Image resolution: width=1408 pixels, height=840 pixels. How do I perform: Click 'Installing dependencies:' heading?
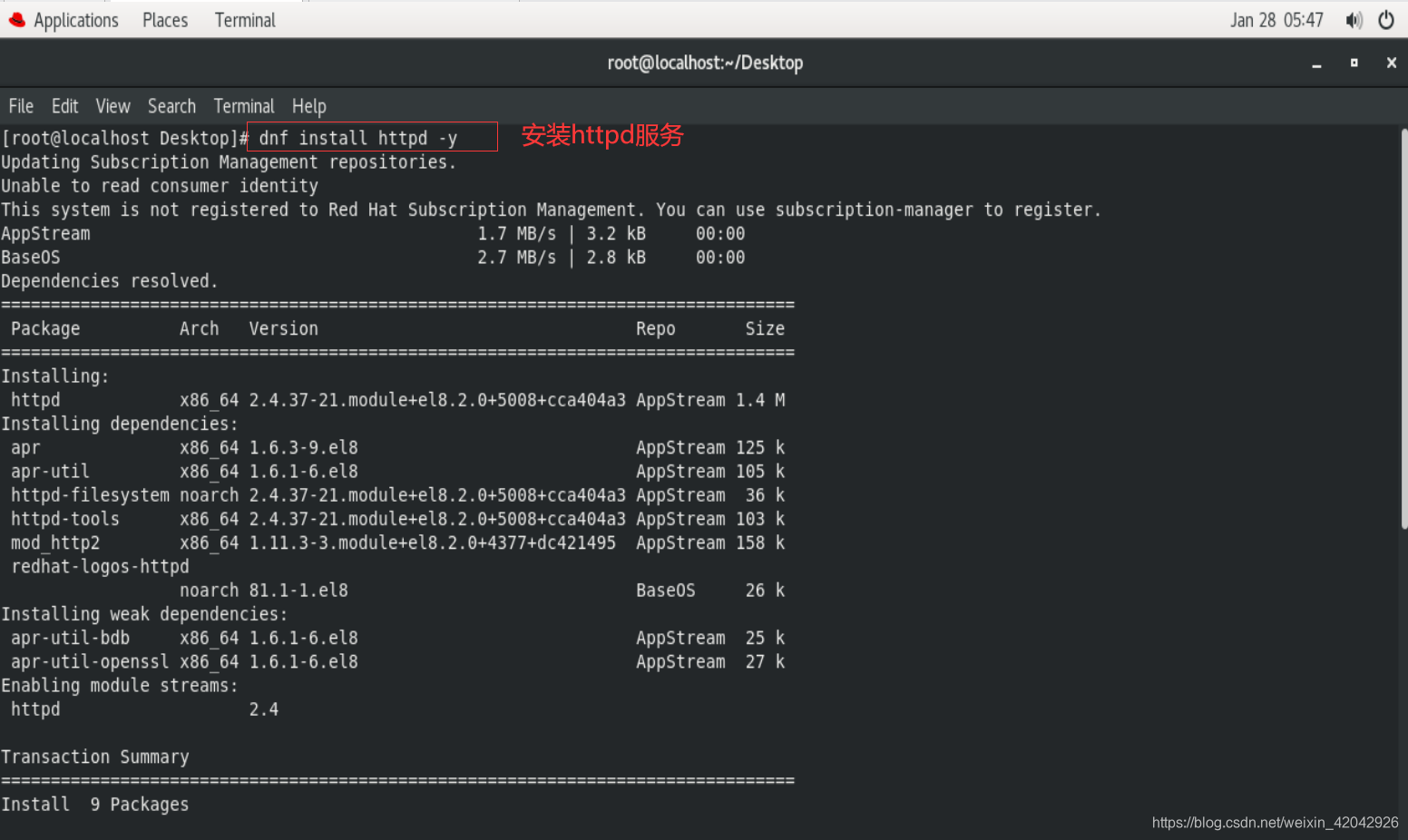tap(120, 424)
